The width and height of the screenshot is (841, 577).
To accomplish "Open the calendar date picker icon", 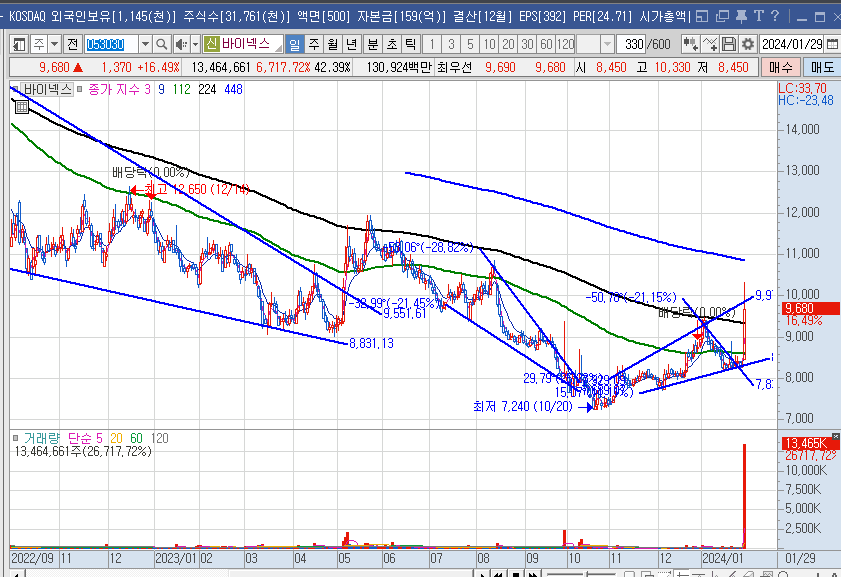I will click(x=832, y=44).
